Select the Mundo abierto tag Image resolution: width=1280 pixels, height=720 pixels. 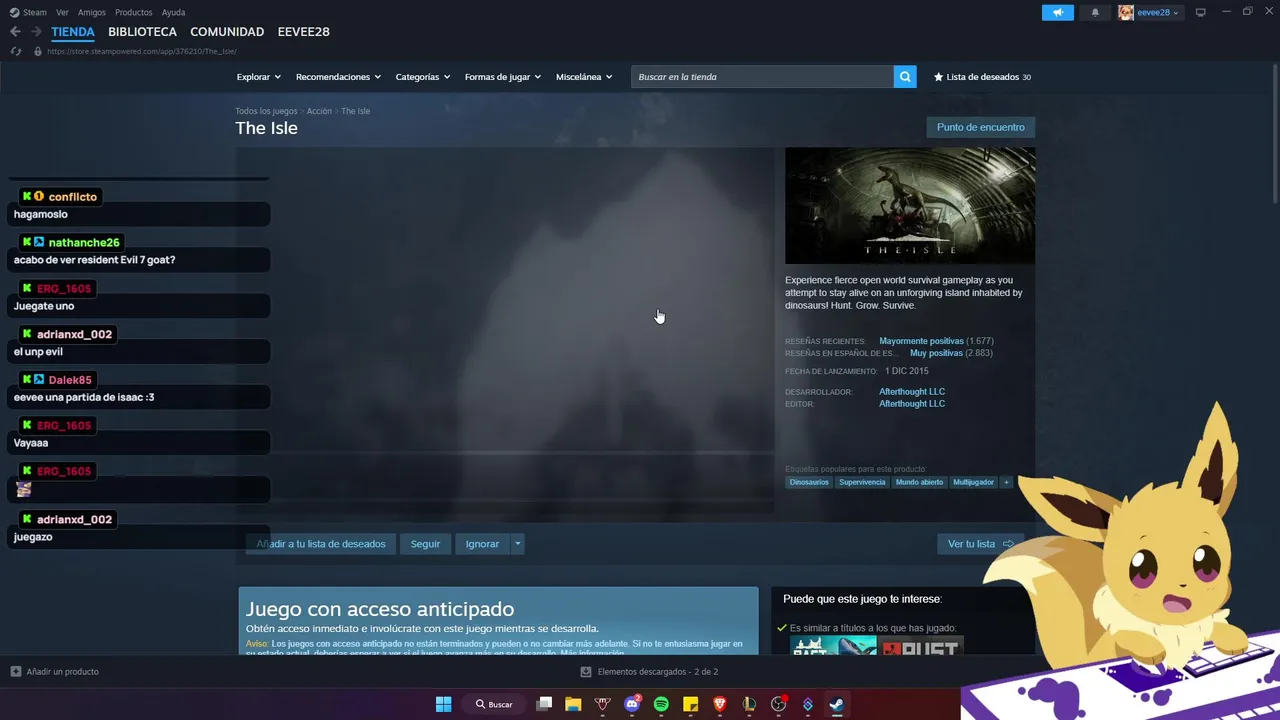pyautogui.click(x=919, y=482)
